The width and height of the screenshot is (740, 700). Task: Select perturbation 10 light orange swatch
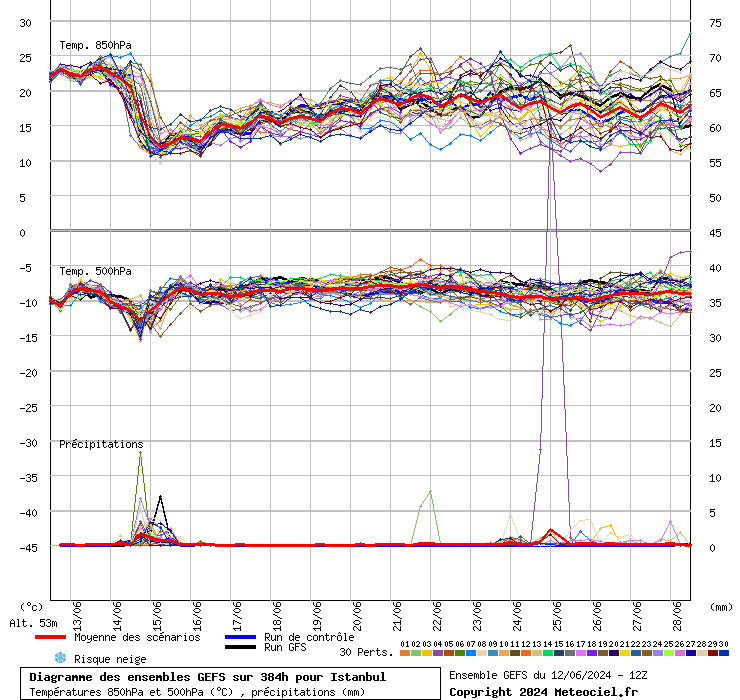click(504, 653)
